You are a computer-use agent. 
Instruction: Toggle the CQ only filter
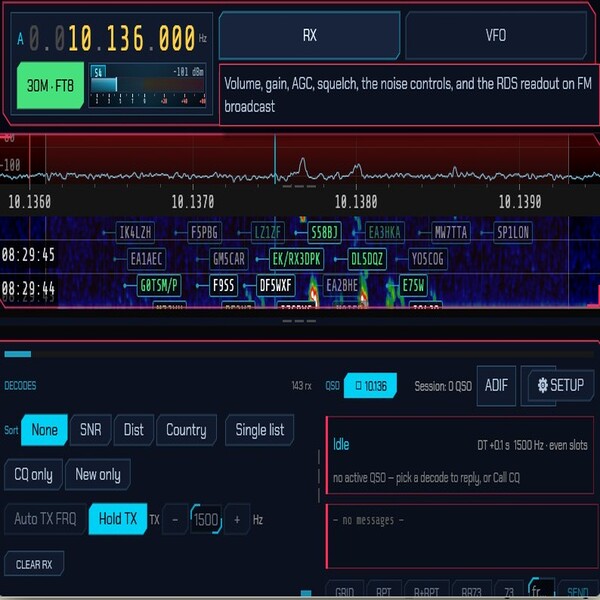tap(33, 474)
